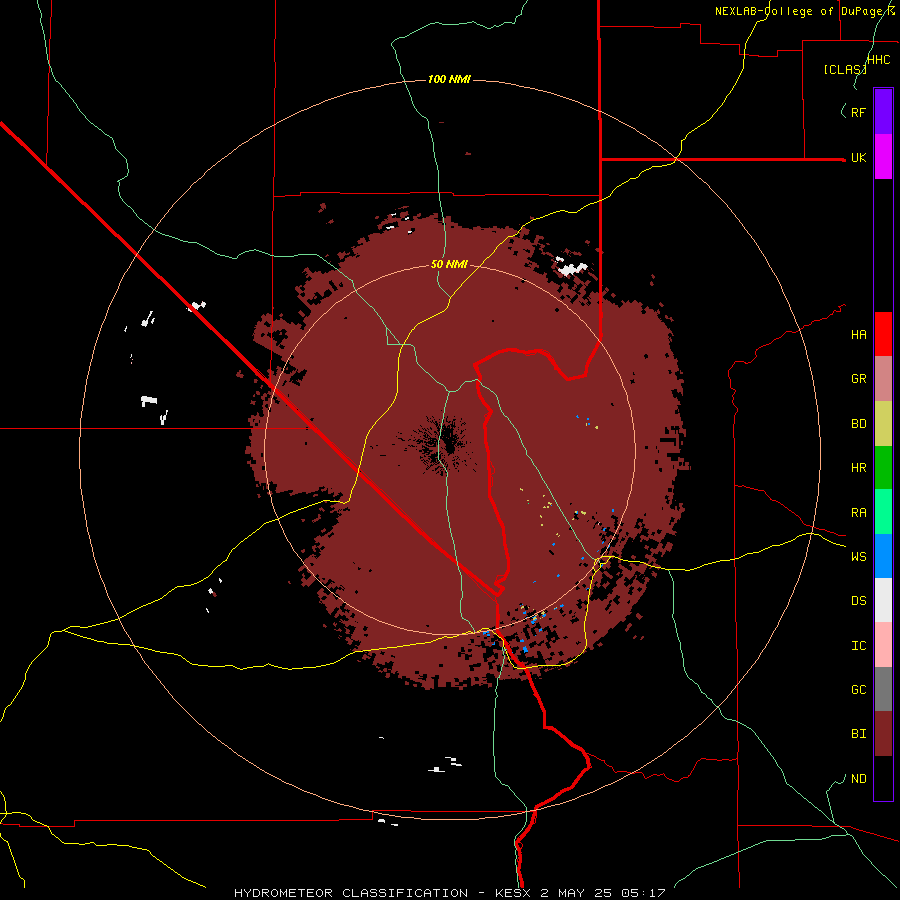Click the light green RA swatch
The image size is (900, 900).
(x=883, y=512)
